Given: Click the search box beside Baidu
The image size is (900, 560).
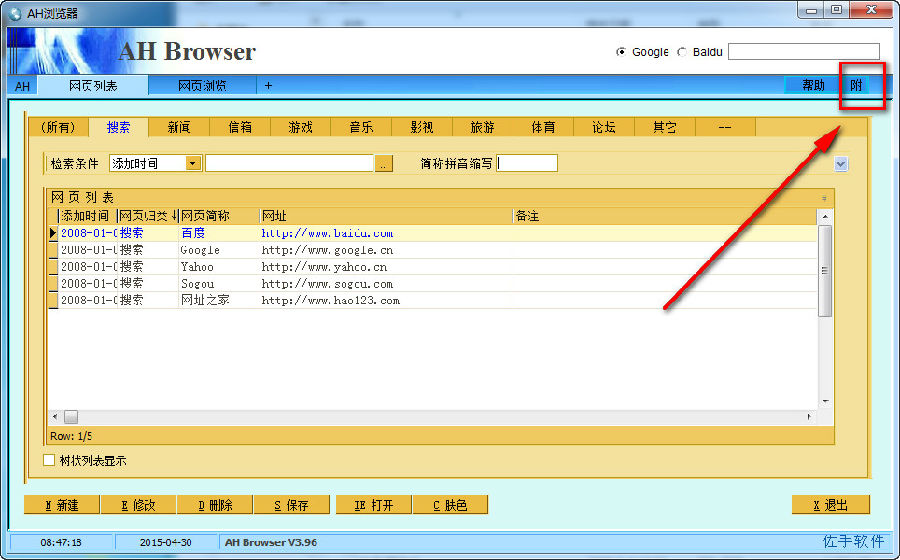Looking at the screenshot, I should pos(804,52).
